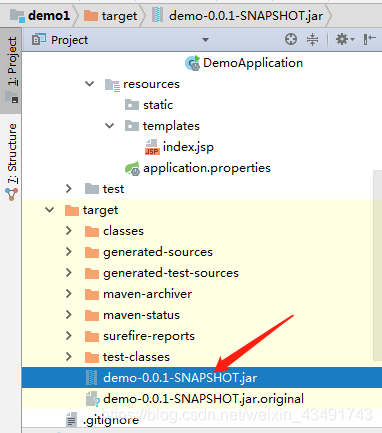Viewport: 382px width, 433px height.
Task: Select the static folder
Action: [158, 105]
